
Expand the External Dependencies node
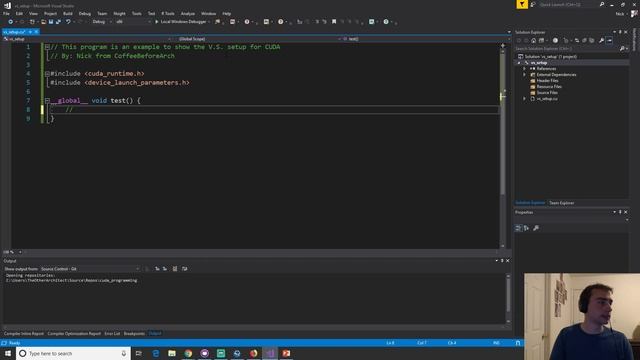(x=524, y=75)
